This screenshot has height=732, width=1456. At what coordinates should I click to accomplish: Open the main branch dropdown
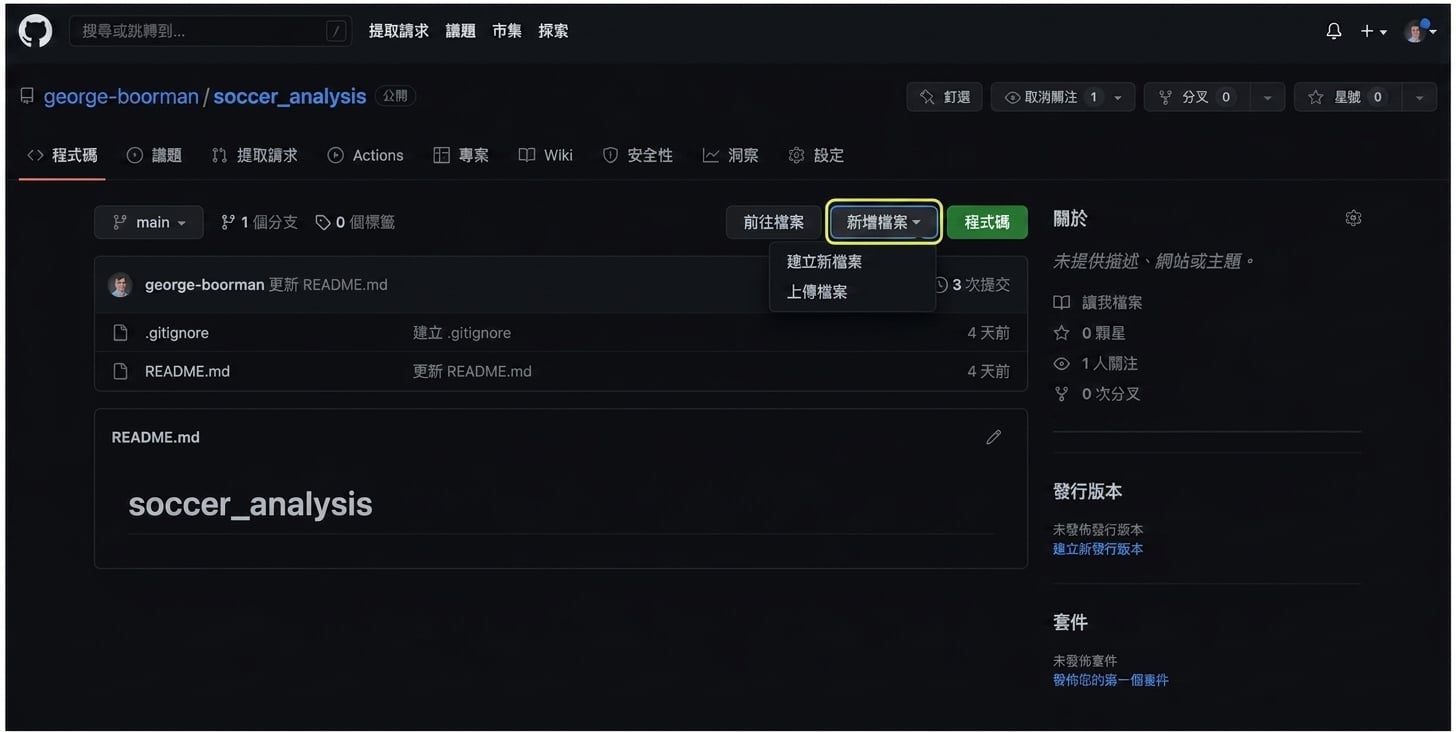pos(149,222)
